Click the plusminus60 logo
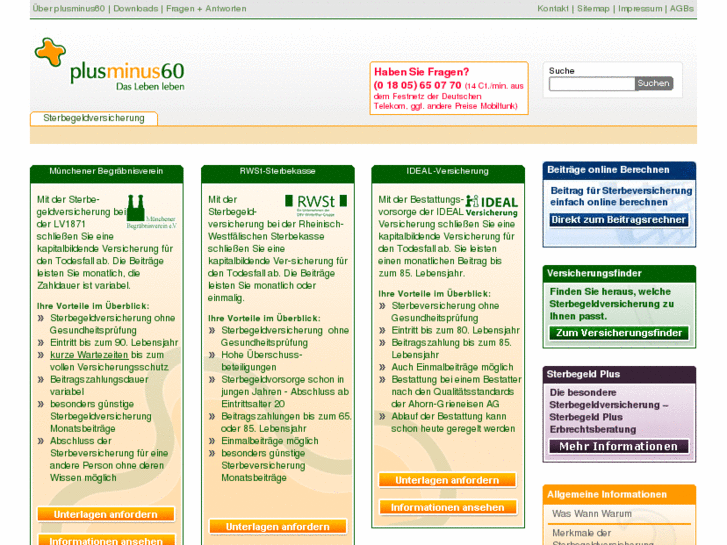727x545 pixels. coord(109,64)
